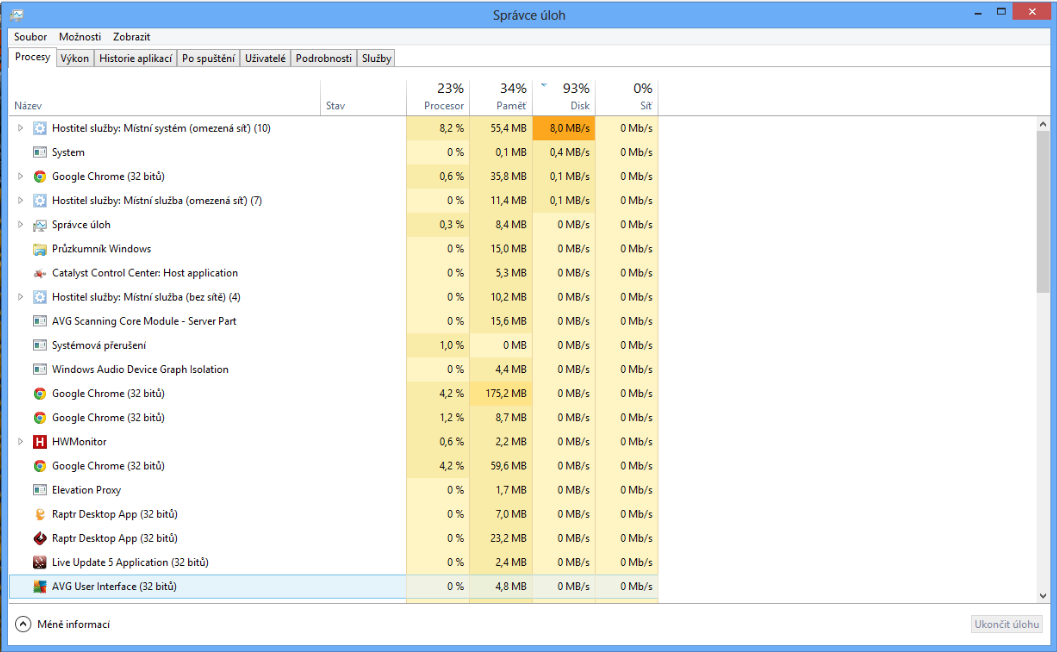Click the Chrome icon of the 35,8 MB process
Viewport: 1057px width, 652px height.
(40, 177)
